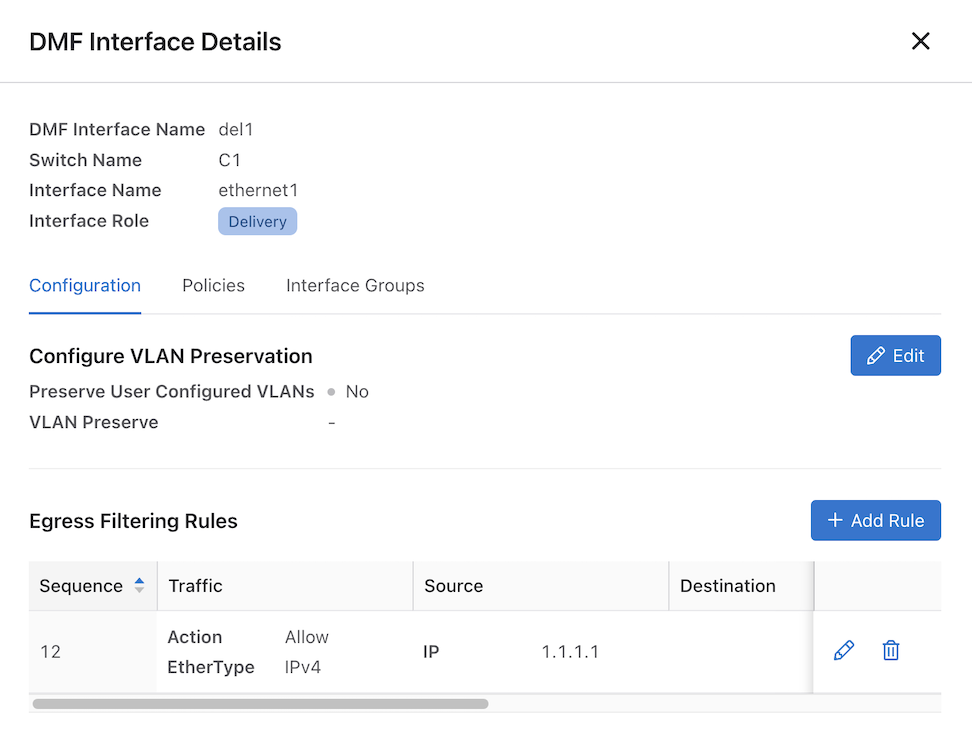The width and height of the screenshot is (972, 748).
Task: Click the Destination column header
Action: click(727, 586)
